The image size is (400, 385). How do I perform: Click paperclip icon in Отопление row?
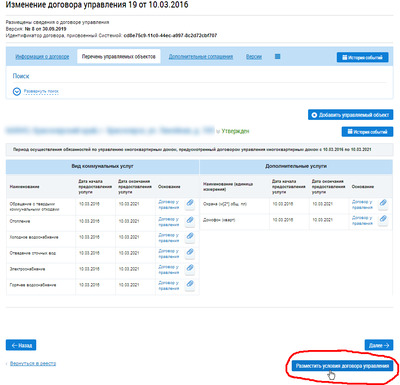(x=190, y=220)
